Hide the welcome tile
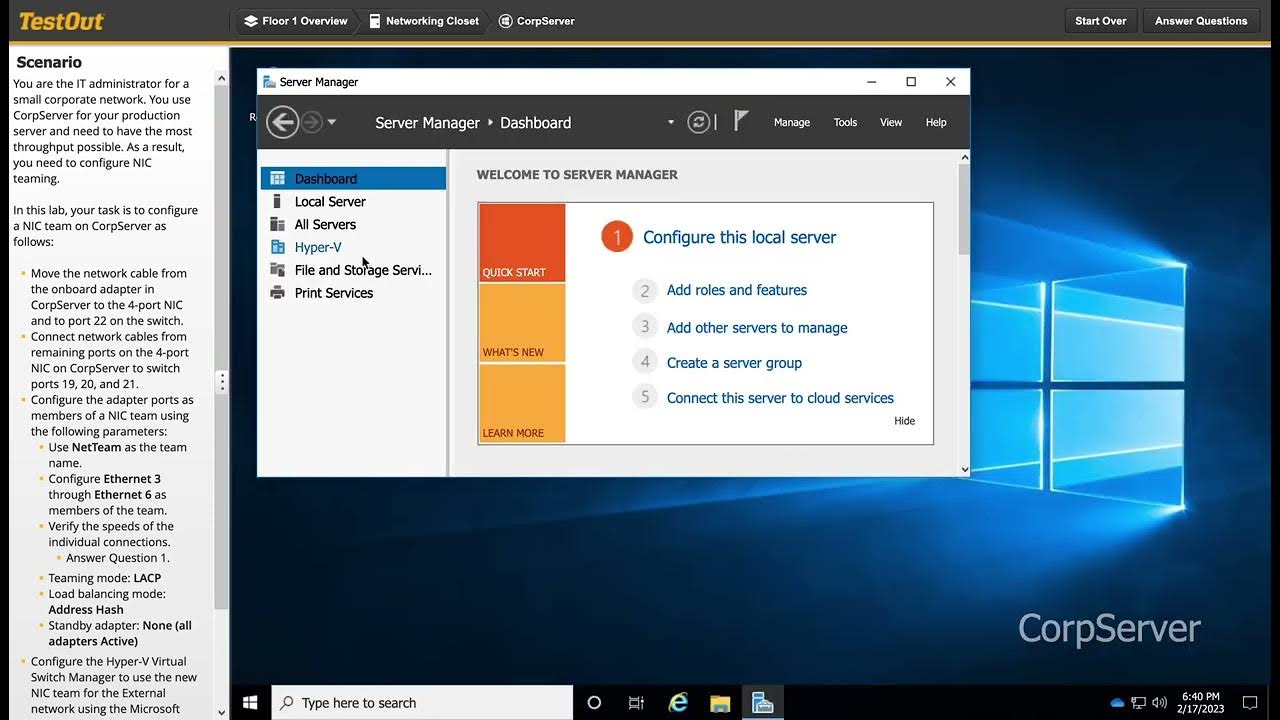The width and height of the screenshot is (1280, 720). (905, 421)
